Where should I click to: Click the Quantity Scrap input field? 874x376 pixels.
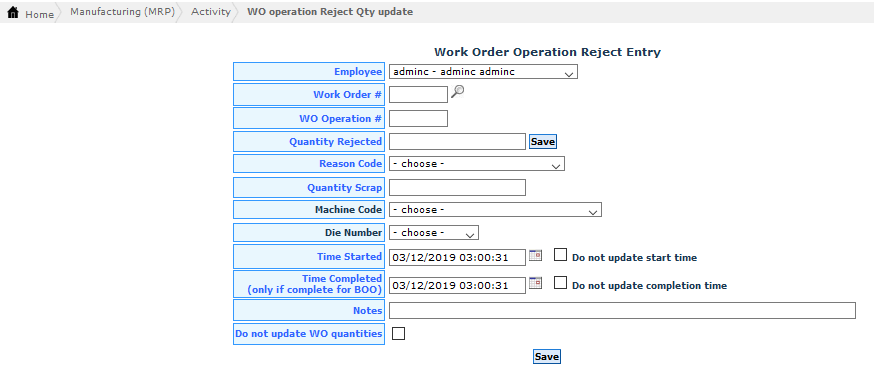click(457, 188)
